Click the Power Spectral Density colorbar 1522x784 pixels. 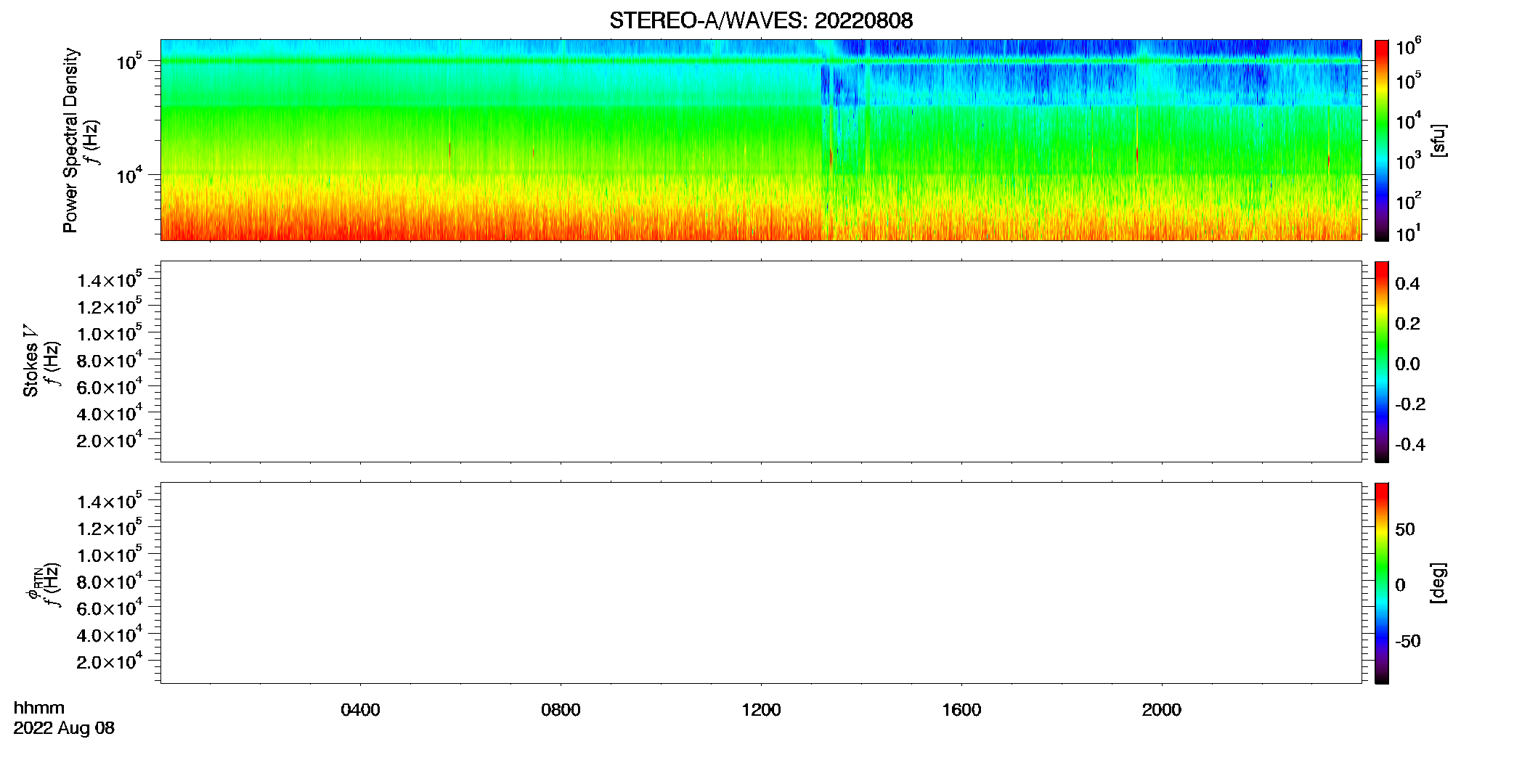click(x=1381, y=140)
